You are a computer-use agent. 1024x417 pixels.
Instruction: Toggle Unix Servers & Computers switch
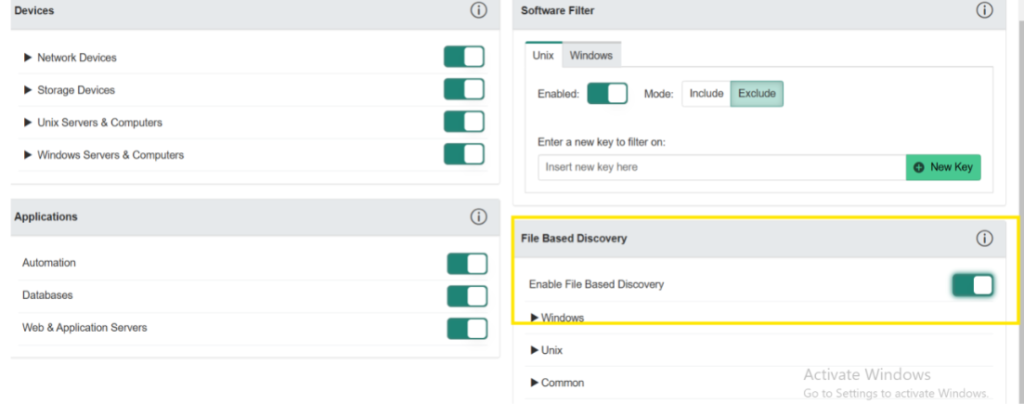[464, 122]
